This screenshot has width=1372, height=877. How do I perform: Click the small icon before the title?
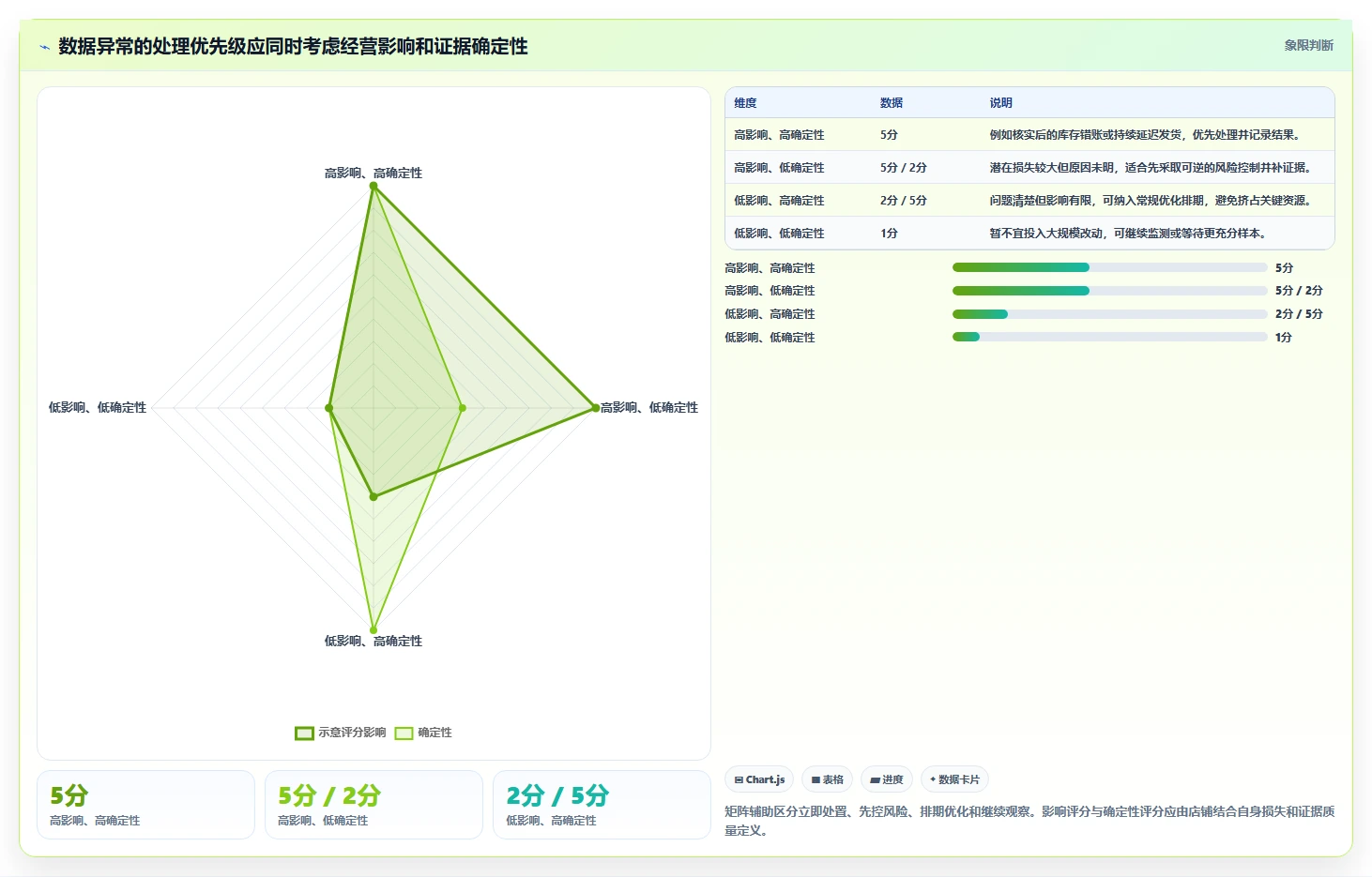[44, 47]
